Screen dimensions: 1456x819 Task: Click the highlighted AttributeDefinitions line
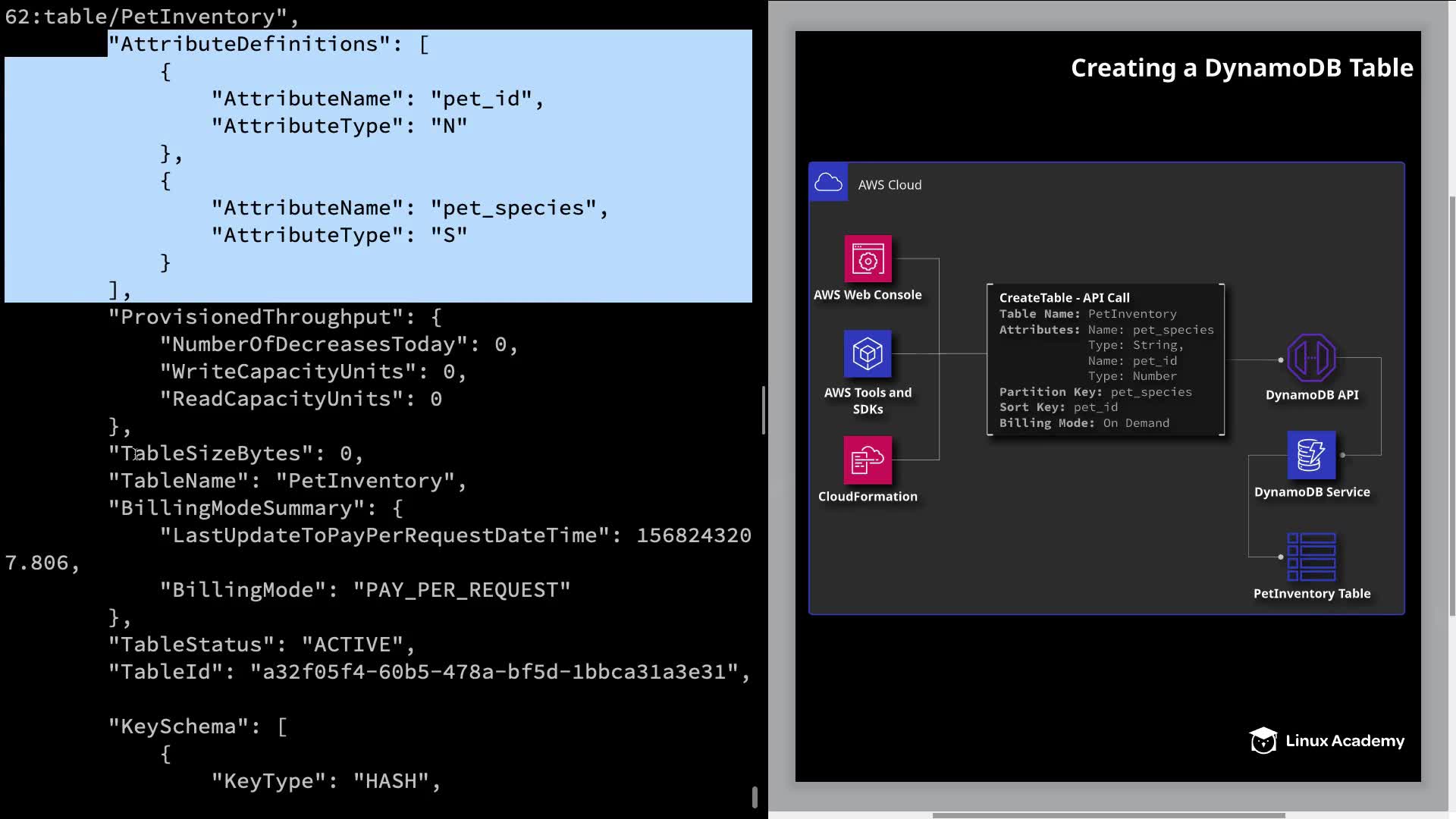pos(269,44)
